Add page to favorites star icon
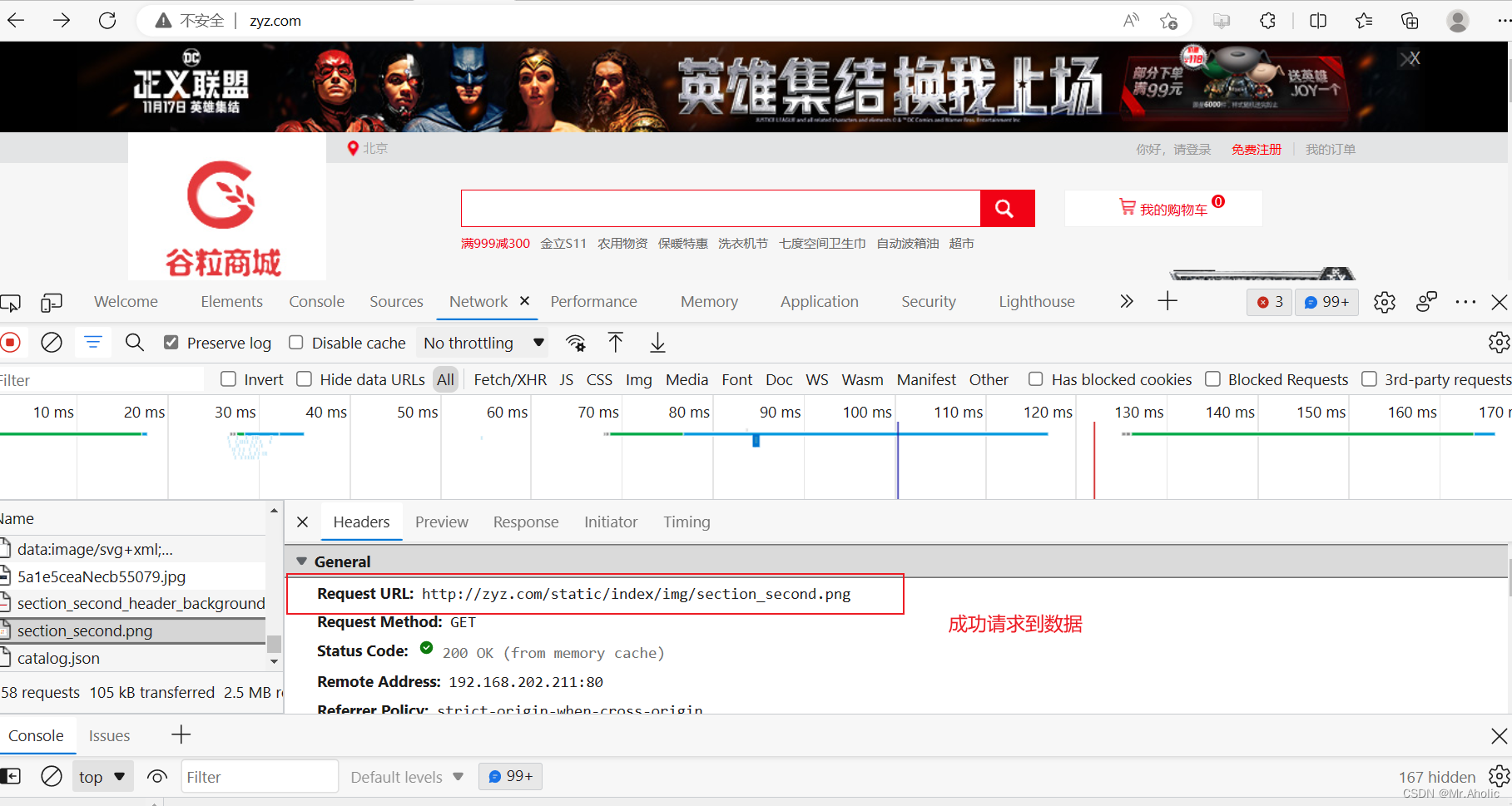This screenshot has height=806, width=1512. pos(1168,21)
